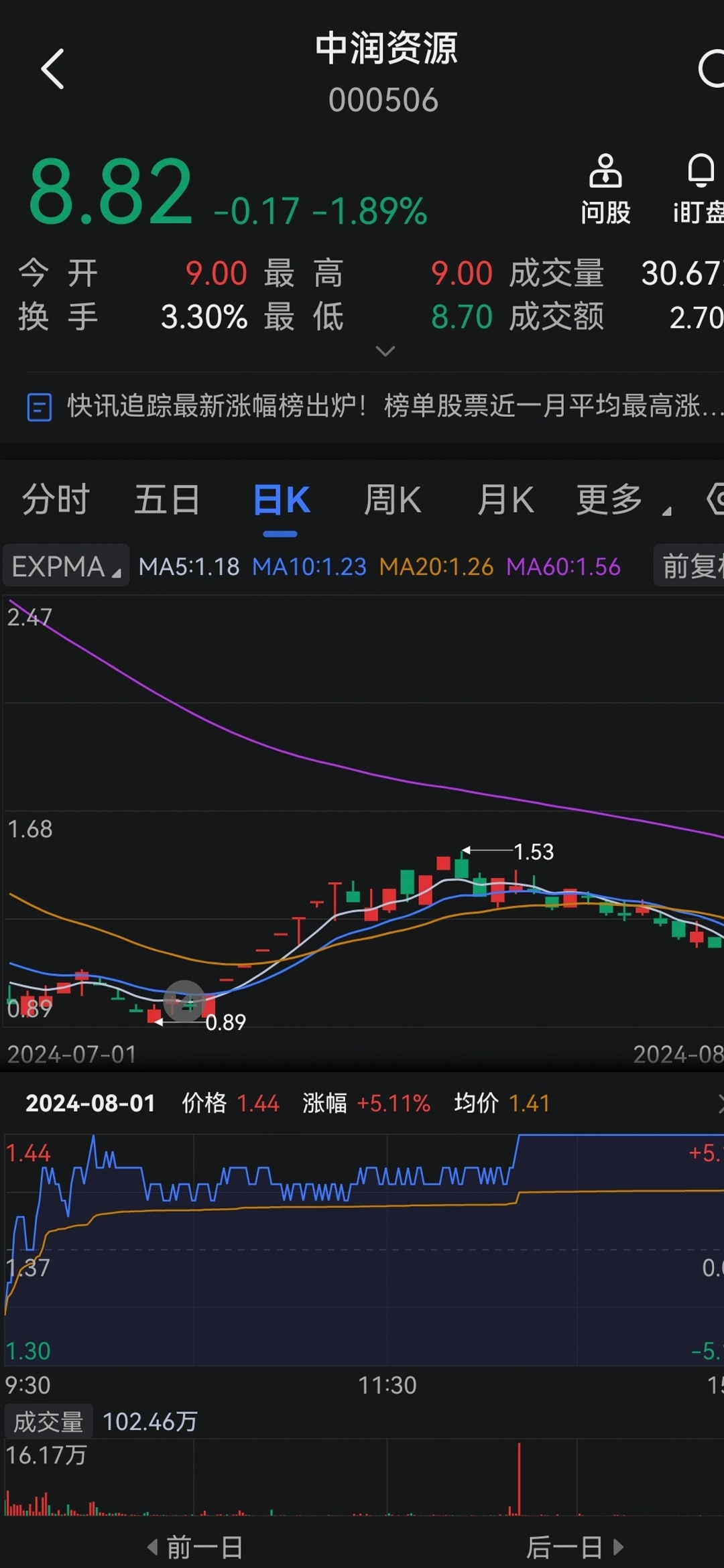Screen dimensions: 724x1568
Task: Go back using the left arrow
Action: (x=52, y=68)
